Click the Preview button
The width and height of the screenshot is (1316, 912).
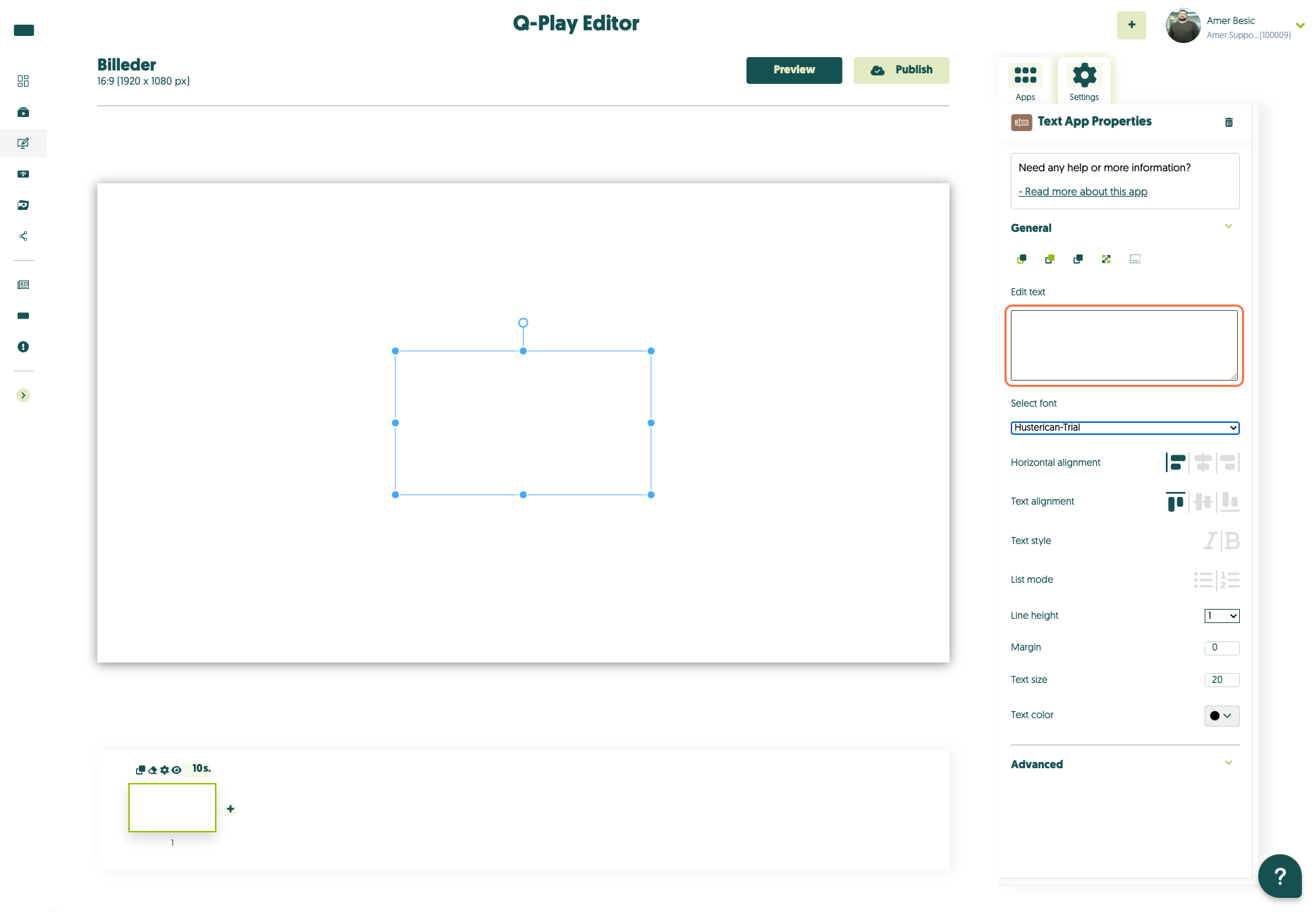tap(794, 70)
